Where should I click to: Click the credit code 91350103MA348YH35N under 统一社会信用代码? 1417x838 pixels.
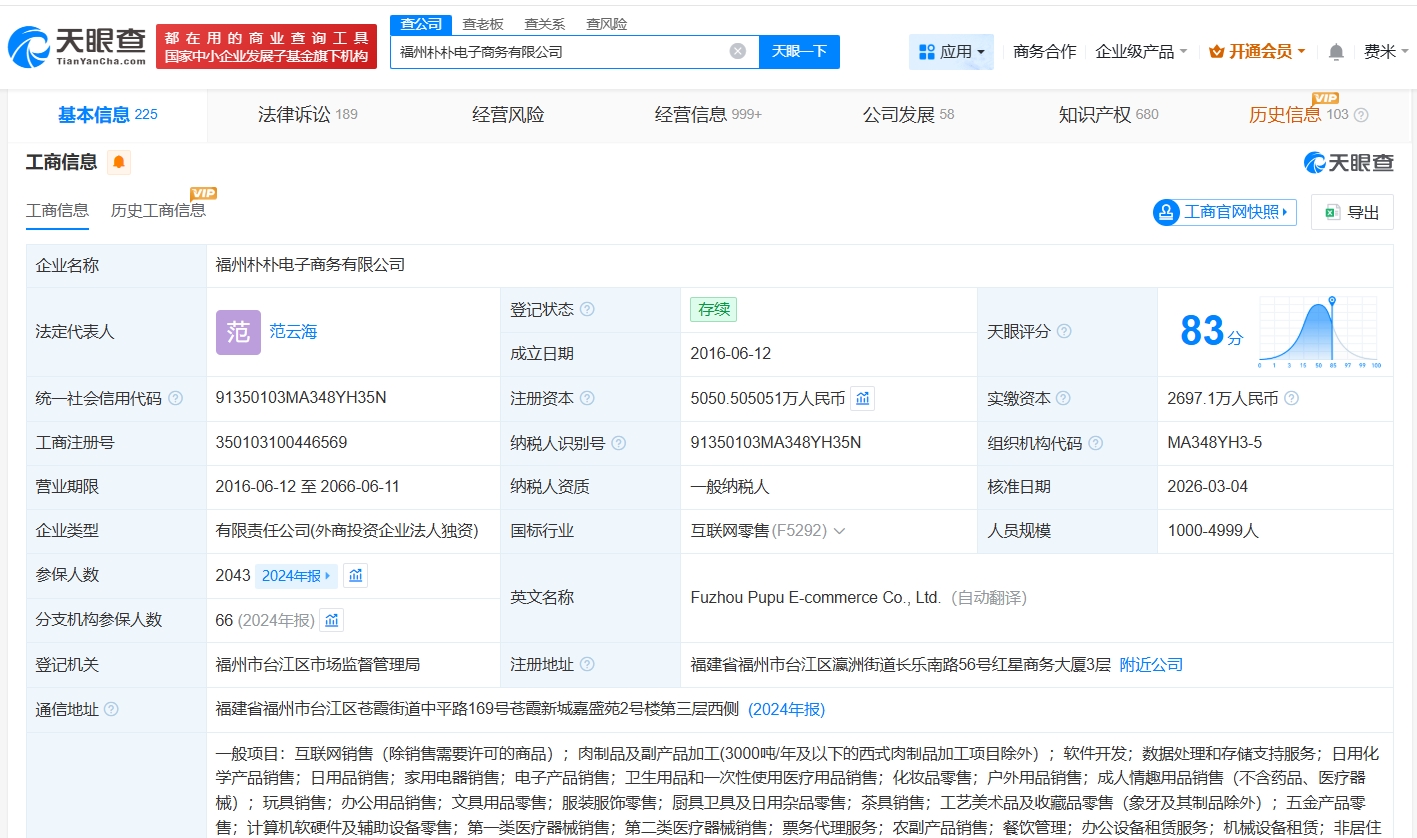tap(301, 398)
